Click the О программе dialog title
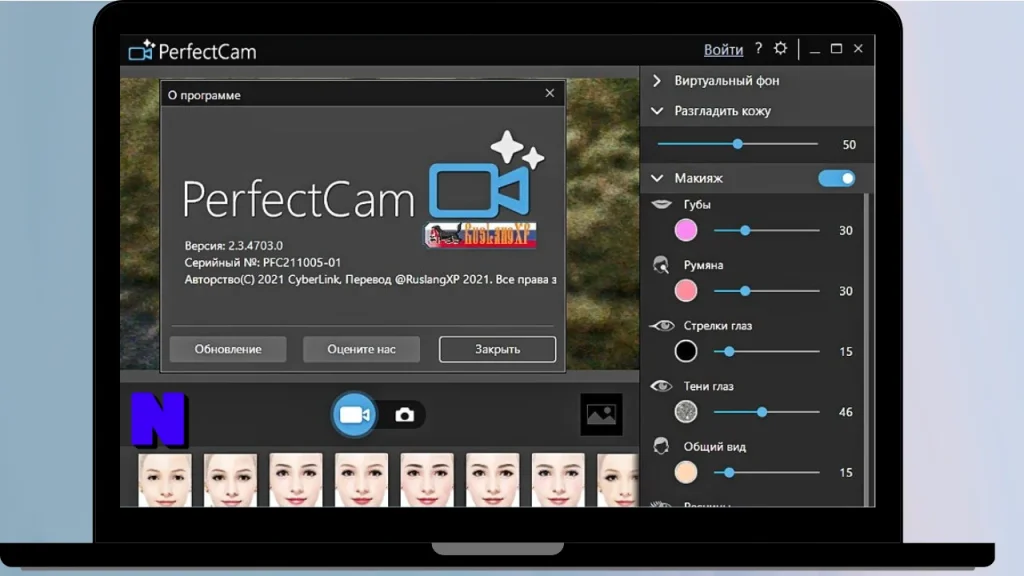This screenshot has height=576, width=1024. (204, 95)
